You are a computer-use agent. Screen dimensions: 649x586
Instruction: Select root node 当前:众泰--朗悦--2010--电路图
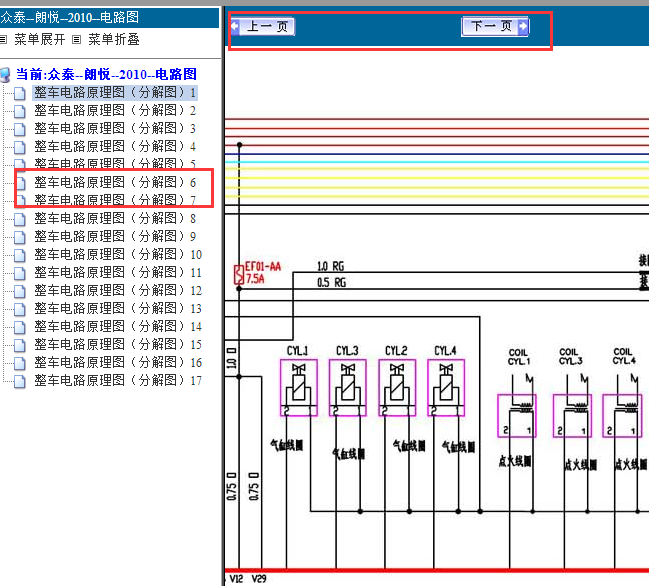pyautogui.click(x=106, y=74)
